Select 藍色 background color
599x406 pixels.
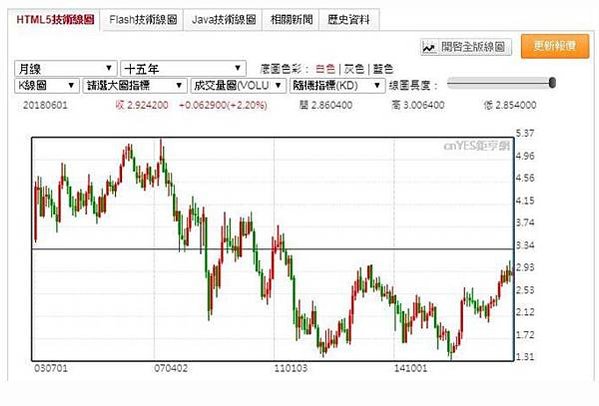tap(383, 69)
